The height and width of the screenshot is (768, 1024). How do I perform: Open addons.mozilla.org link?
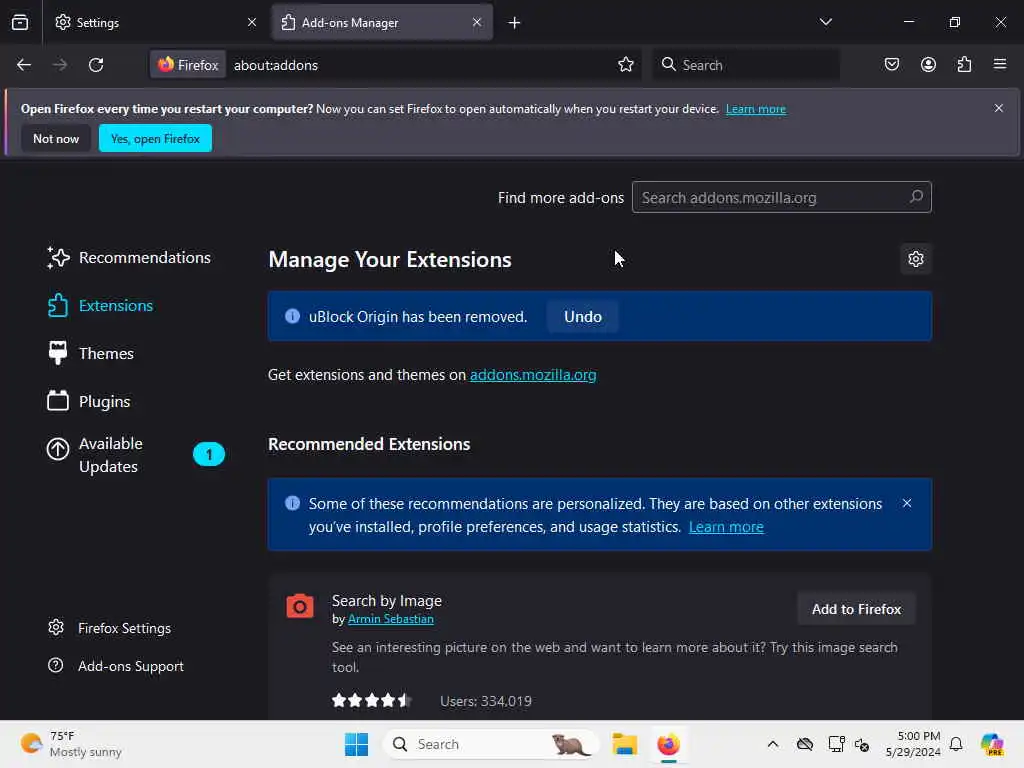point(533,375)
